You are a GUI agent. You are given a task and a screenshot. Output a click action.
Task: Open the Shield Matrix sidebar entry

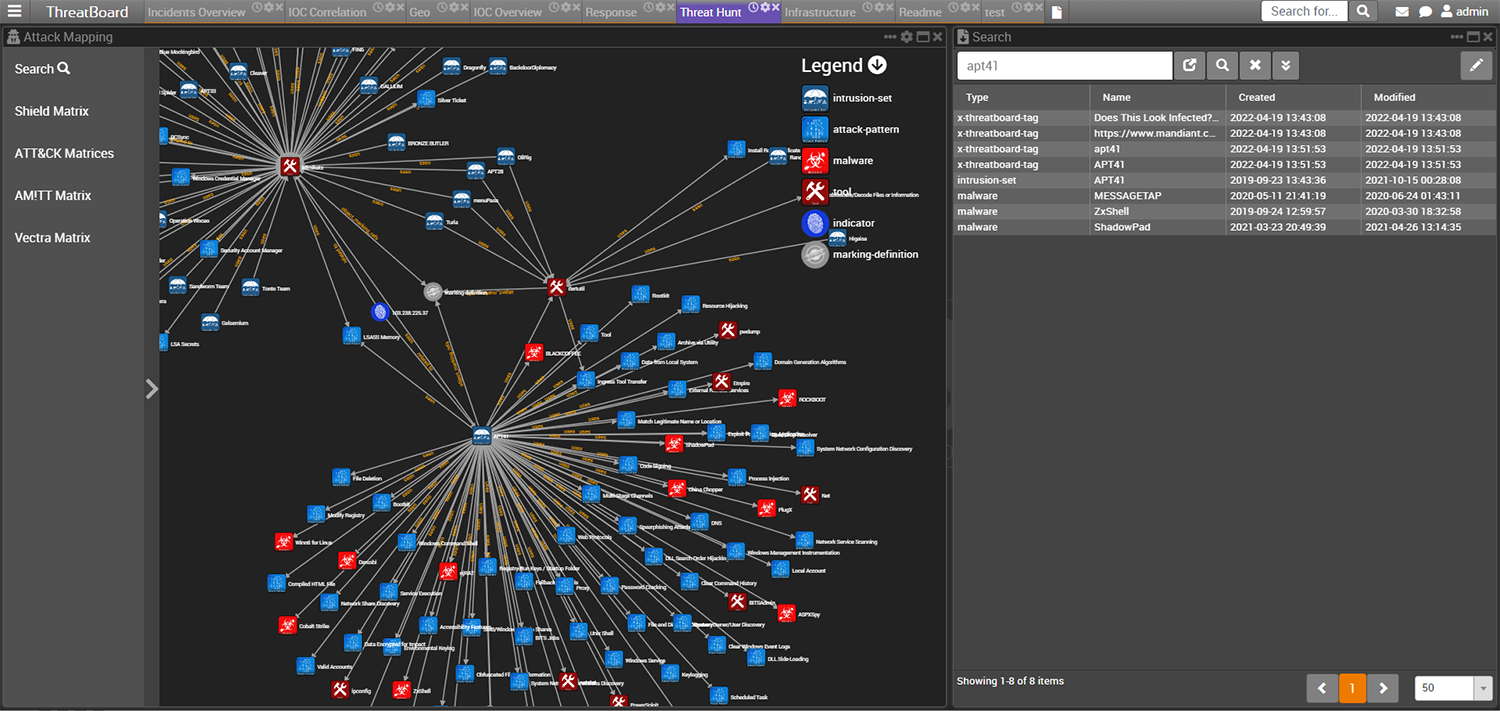pyautogui.click(x=52, y=111)
